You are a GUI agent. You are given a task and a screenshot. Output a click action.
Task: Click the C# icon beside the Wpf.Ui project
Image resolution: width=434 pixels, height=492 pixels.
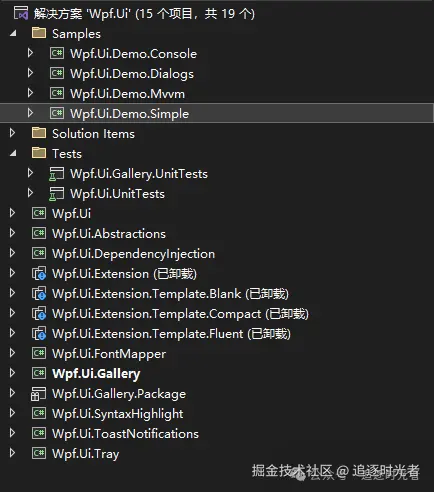click(x=39, y=213)
